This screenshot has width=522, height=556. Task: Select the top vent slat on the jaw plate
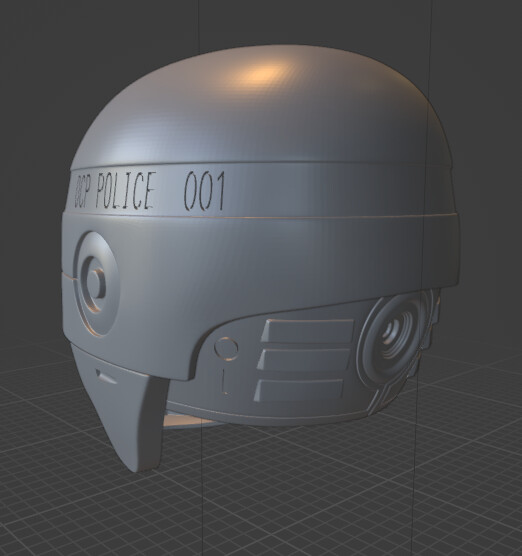308,330
